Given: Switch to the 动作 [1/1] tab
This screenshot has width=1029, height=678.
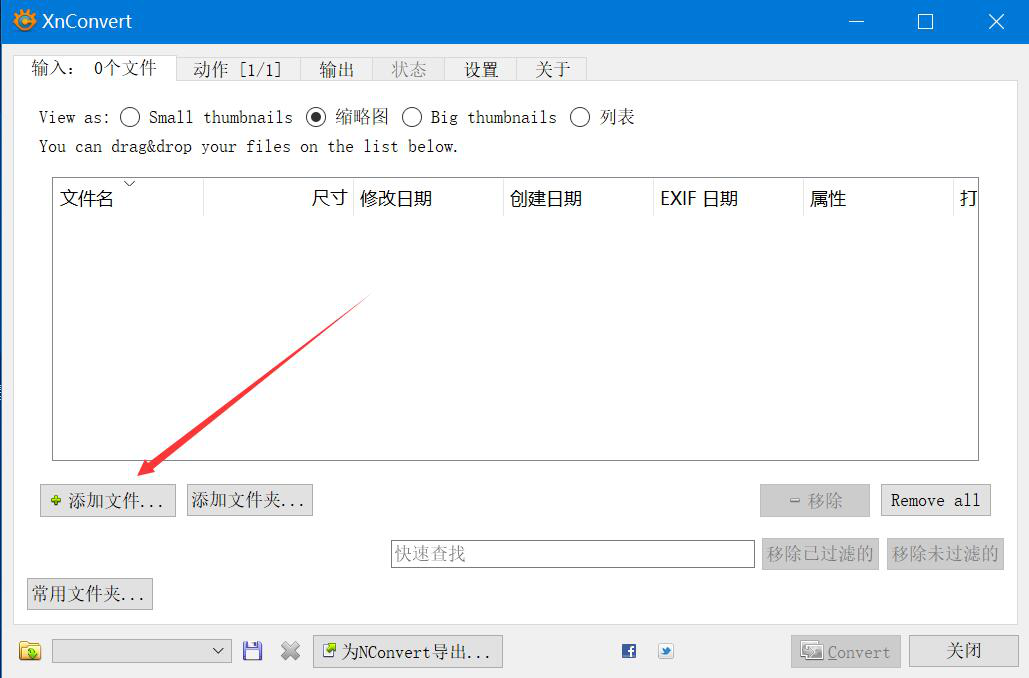Looking at the screenshot, I should click(x=238, y=69).
